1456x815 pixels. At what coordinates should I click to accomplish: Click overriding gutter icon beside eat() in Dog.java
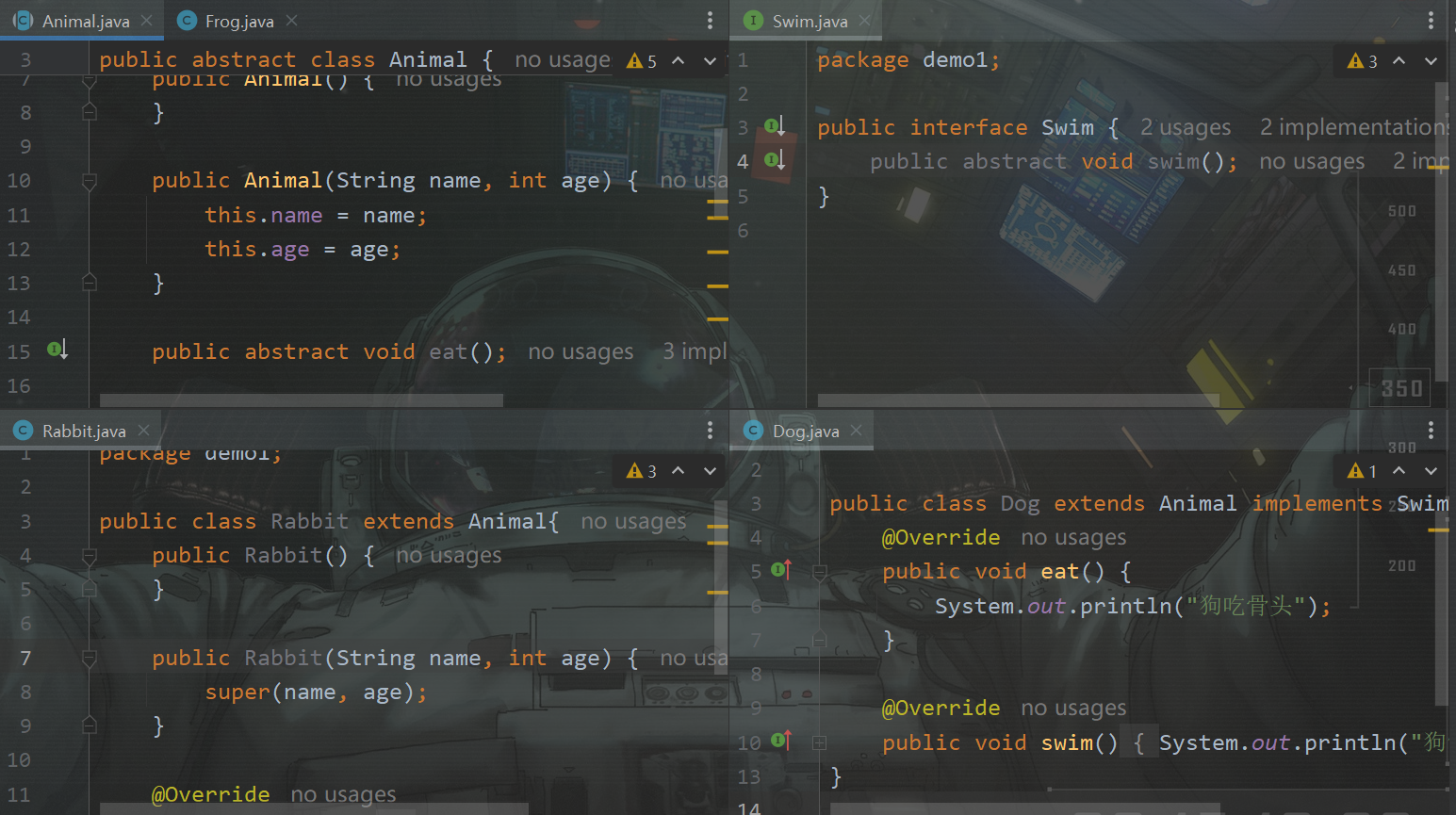click(781, 570)
